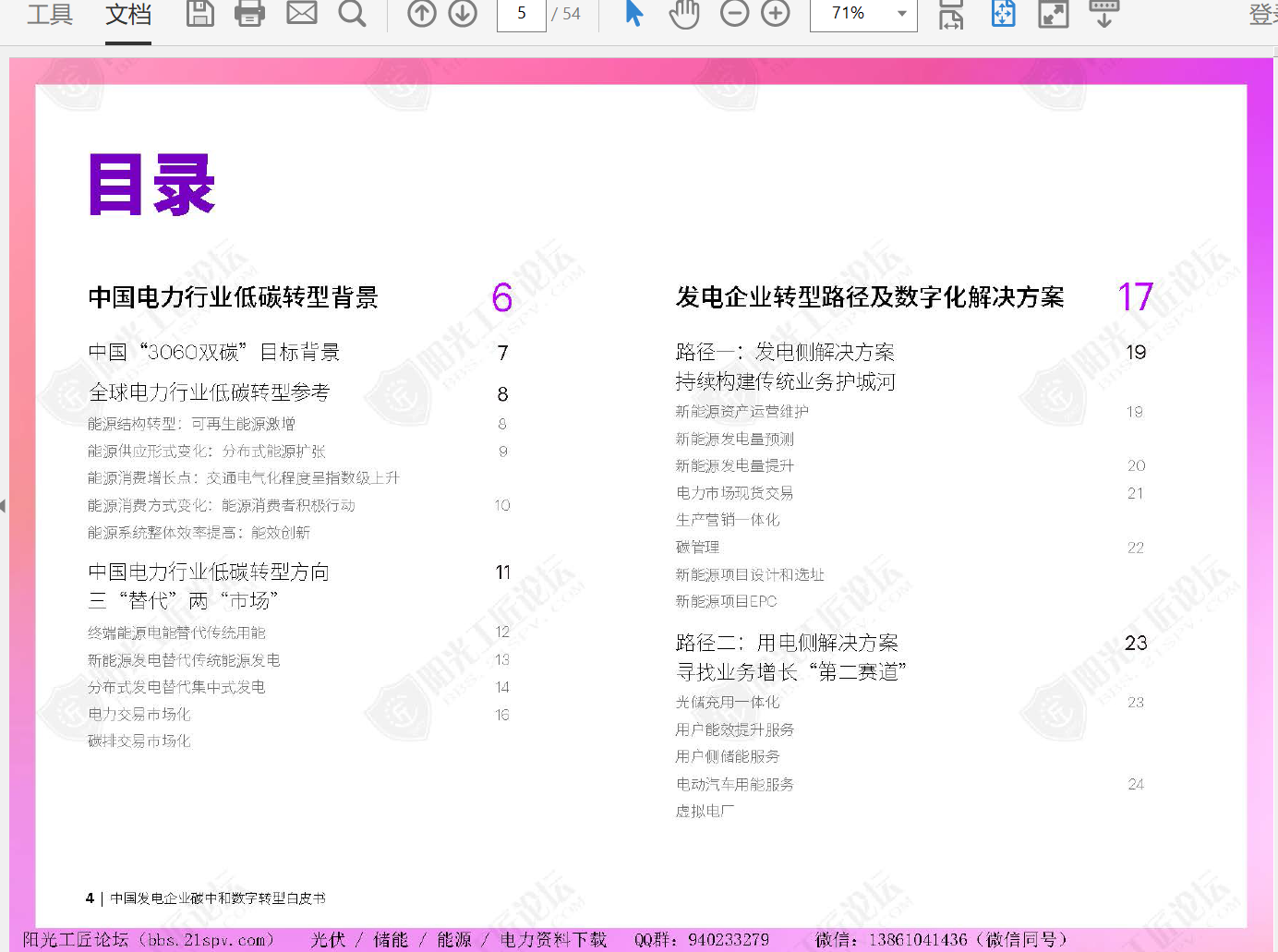Click entry 生产营销一体化
The width and height of the screenshot is (1278, 952).
[x=728, y=520]
